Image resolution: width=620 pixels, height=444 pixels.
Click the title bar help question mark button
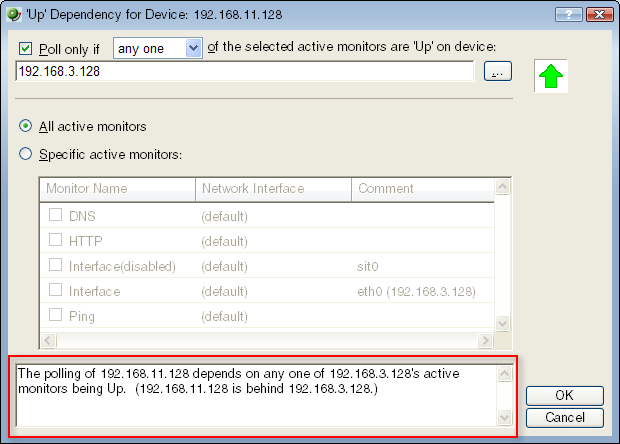click(x=568, y=14)
